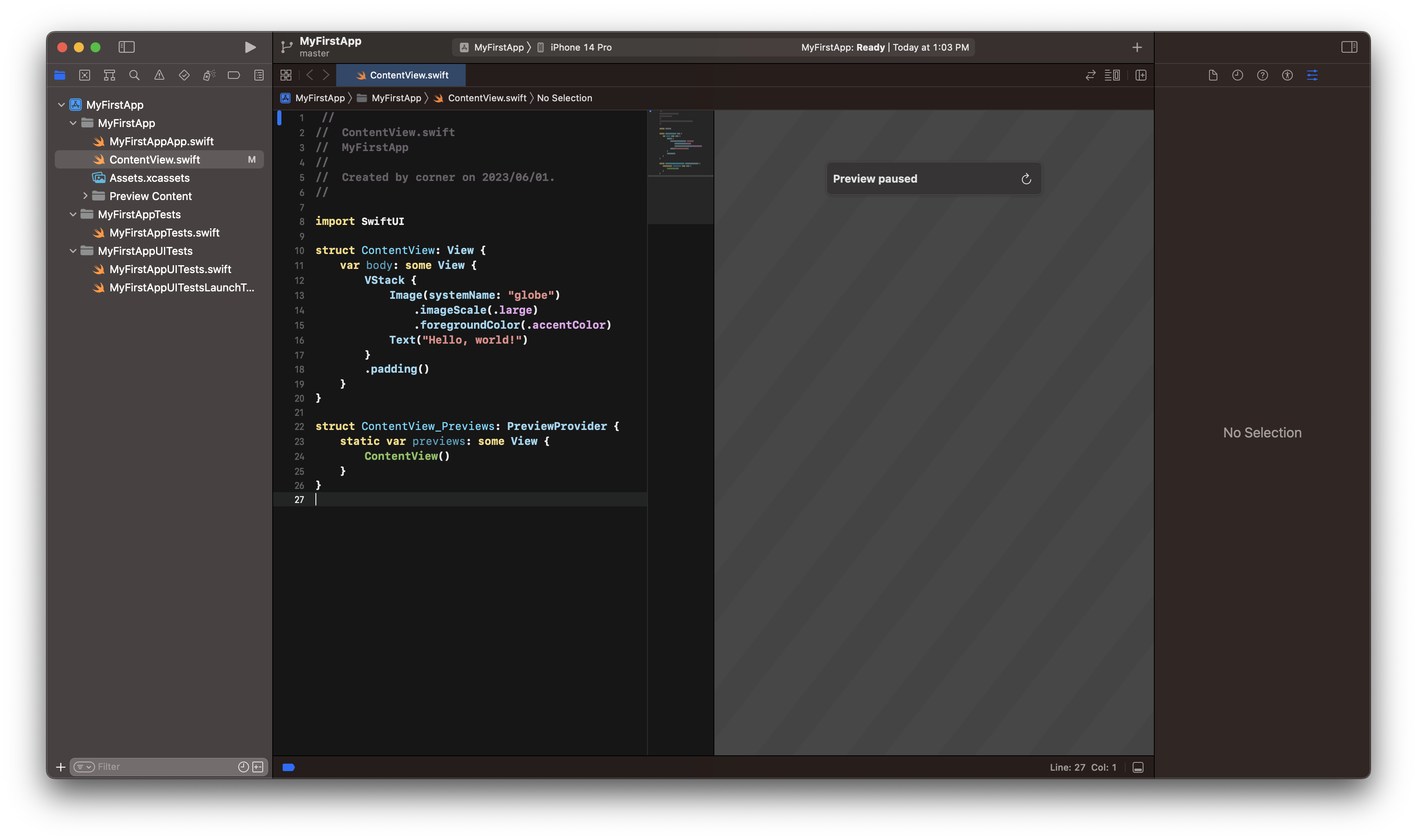Click the Run play button
The width and height of the screenshot is (1417, 840).
tap(250, 48)
